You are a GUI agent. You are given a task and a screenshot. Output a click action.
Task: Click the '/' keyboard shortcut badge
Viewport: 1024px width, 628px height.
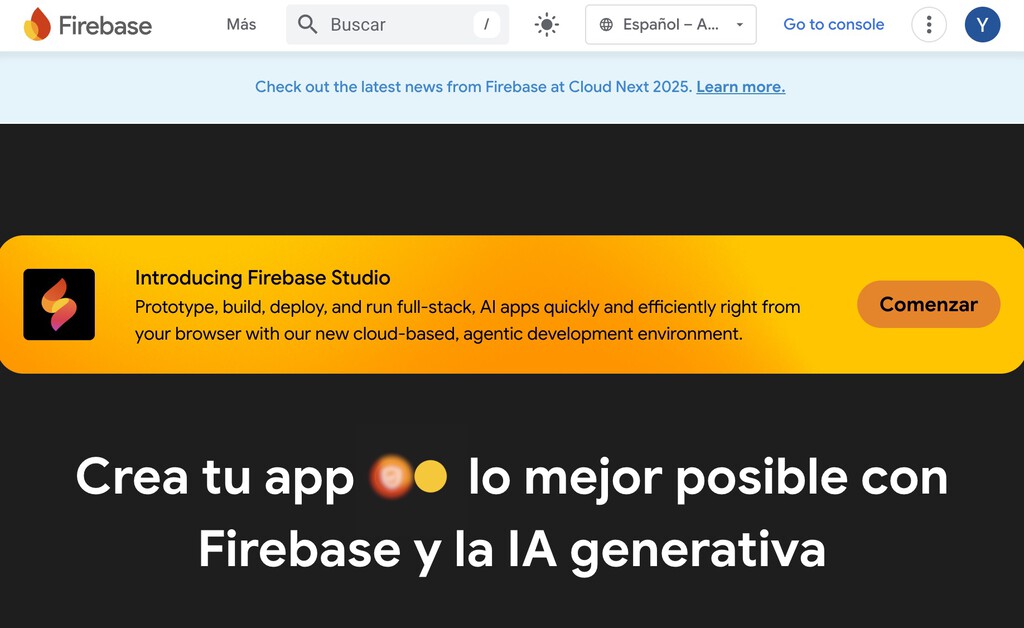[484, 23]
